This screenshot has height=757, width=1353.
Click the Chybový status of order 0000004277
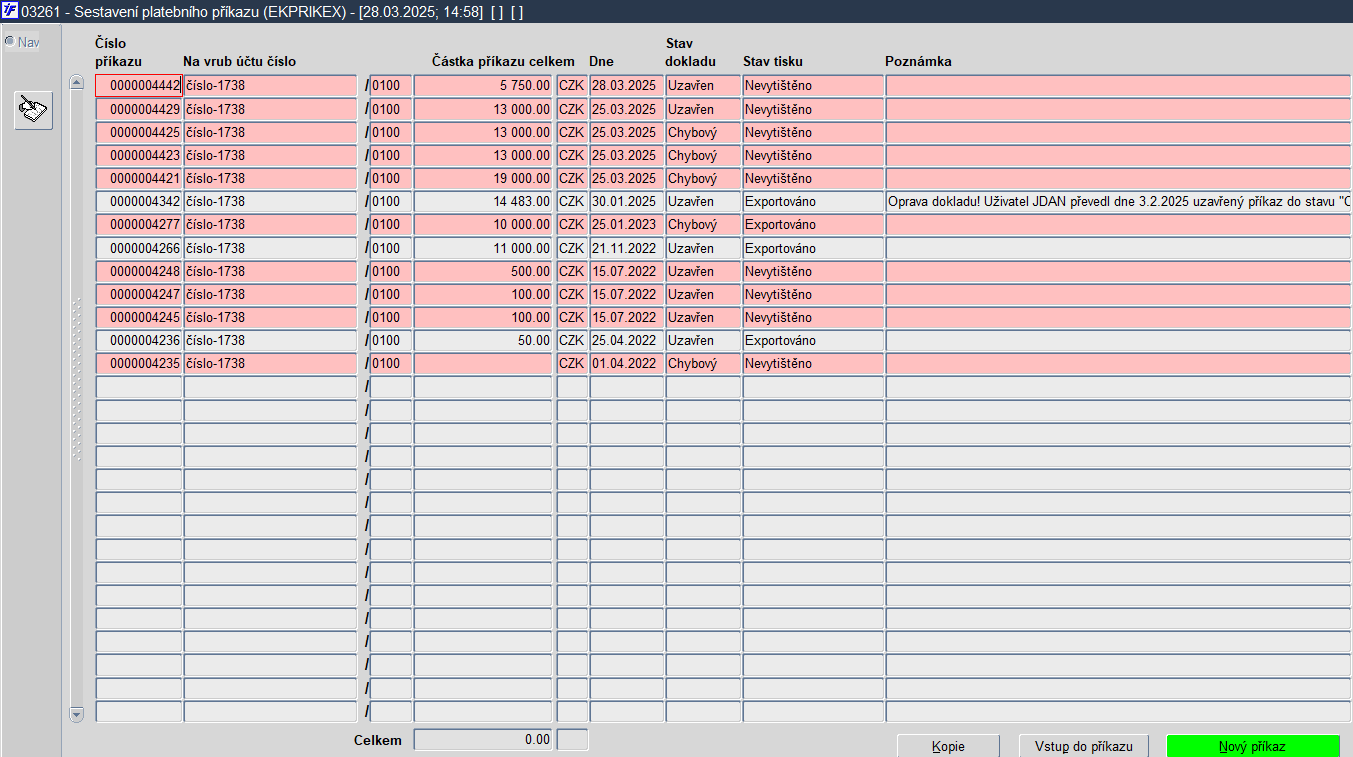tap(703, 225)
